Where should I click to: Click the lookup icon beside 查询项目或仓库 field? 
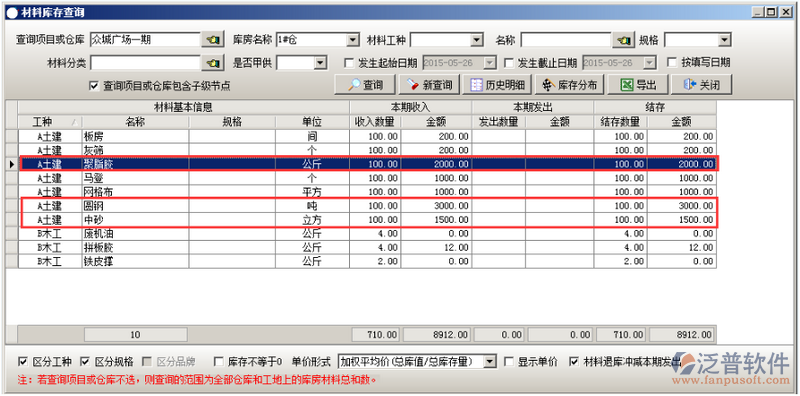(x=213, y=39)
